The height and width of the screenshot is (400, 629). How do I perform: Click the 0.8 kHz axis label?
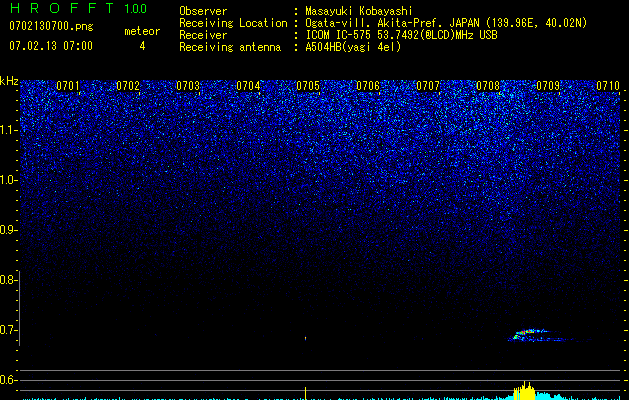tap(8, 280)
